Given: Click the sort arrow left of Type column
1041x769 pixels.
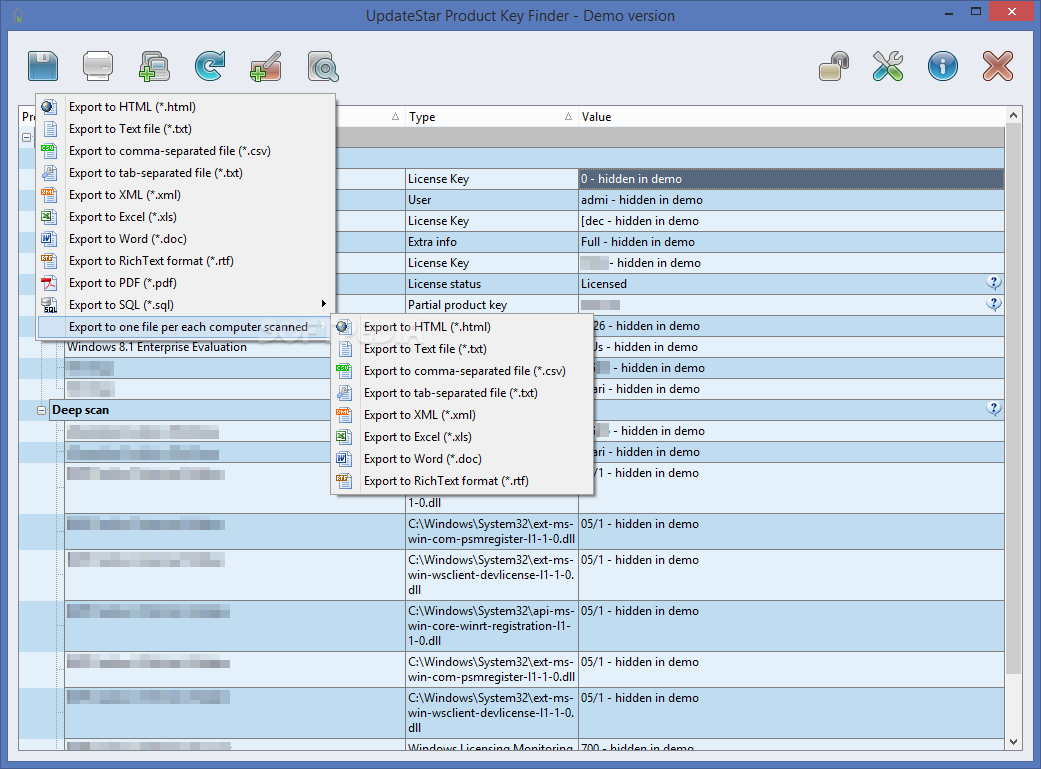Looking at the screenshot, I should click(x=396, y=116).
